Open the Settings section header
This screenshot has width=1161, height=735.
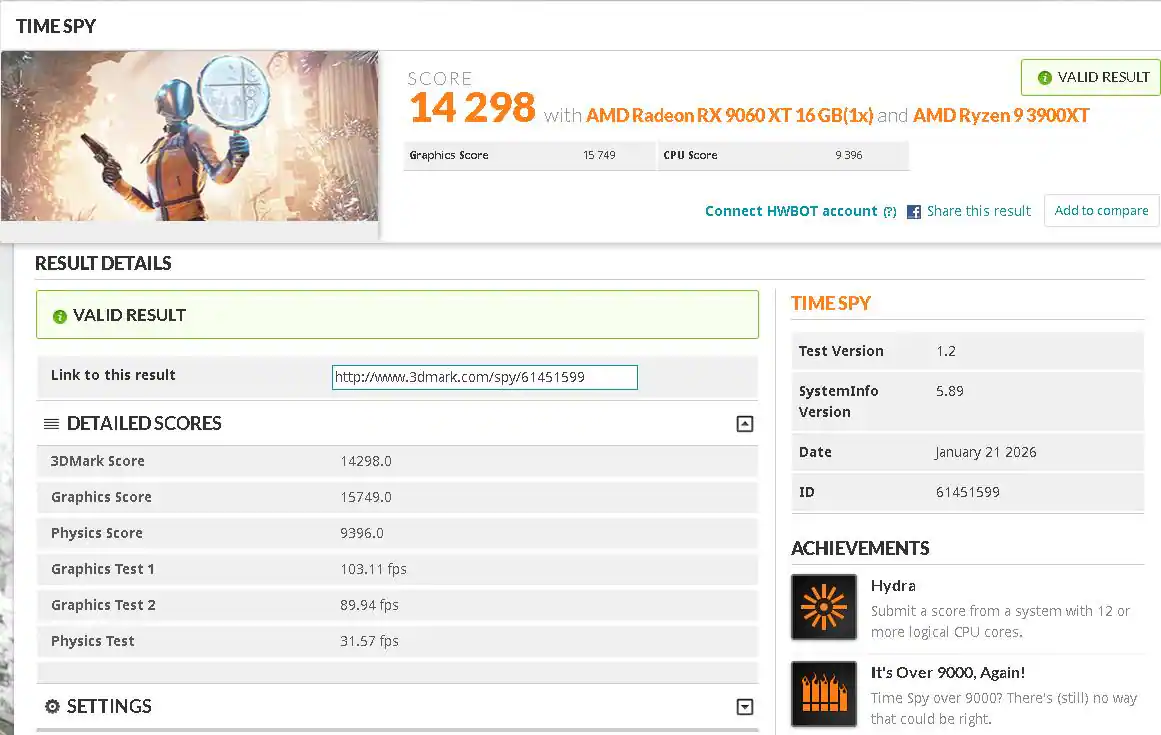[110, 707]
